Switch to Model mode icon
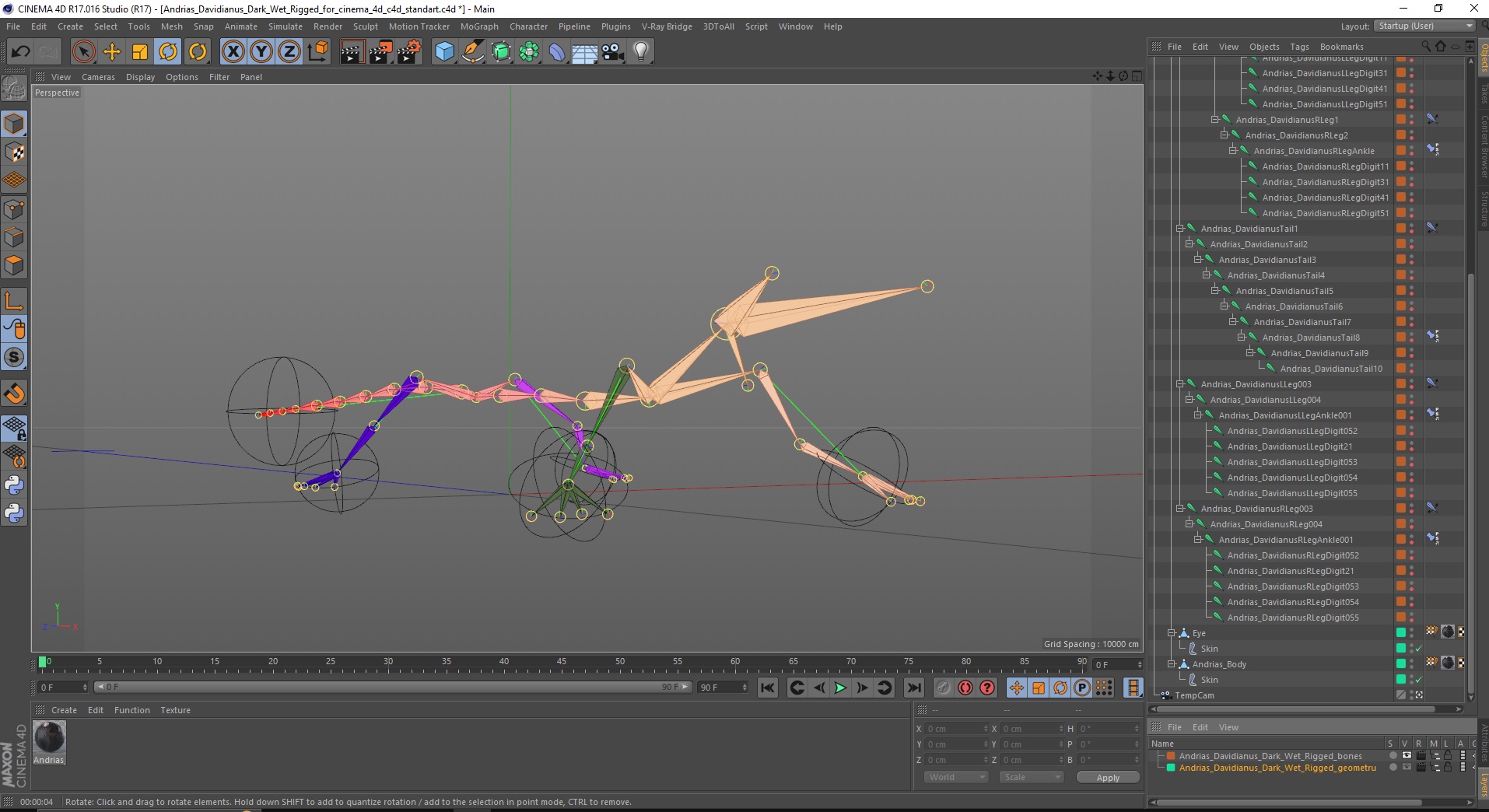This screenshot has height=812, width=1489. pyautogui.click(x=14, y=124)
